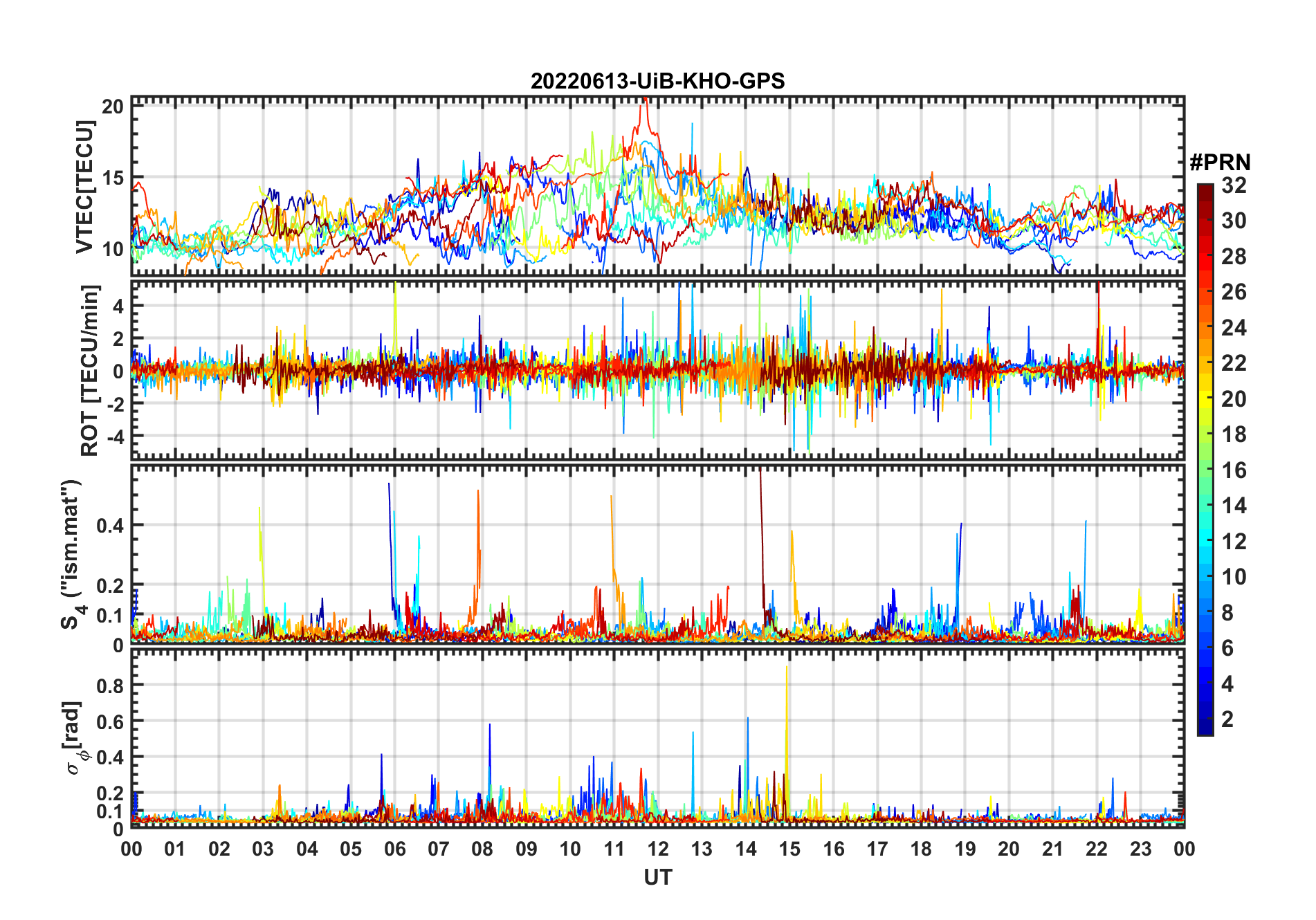This screenshot has height=920, width=1316.
Task: Click inside the VTEC plot panel
Action: click(x=657, y=186)
